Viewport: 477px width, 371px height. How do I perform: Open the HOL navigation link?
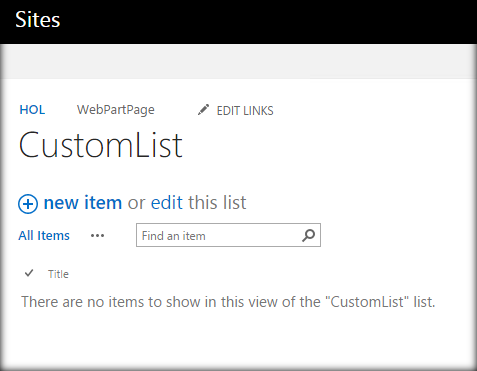(x=32, y=110)
